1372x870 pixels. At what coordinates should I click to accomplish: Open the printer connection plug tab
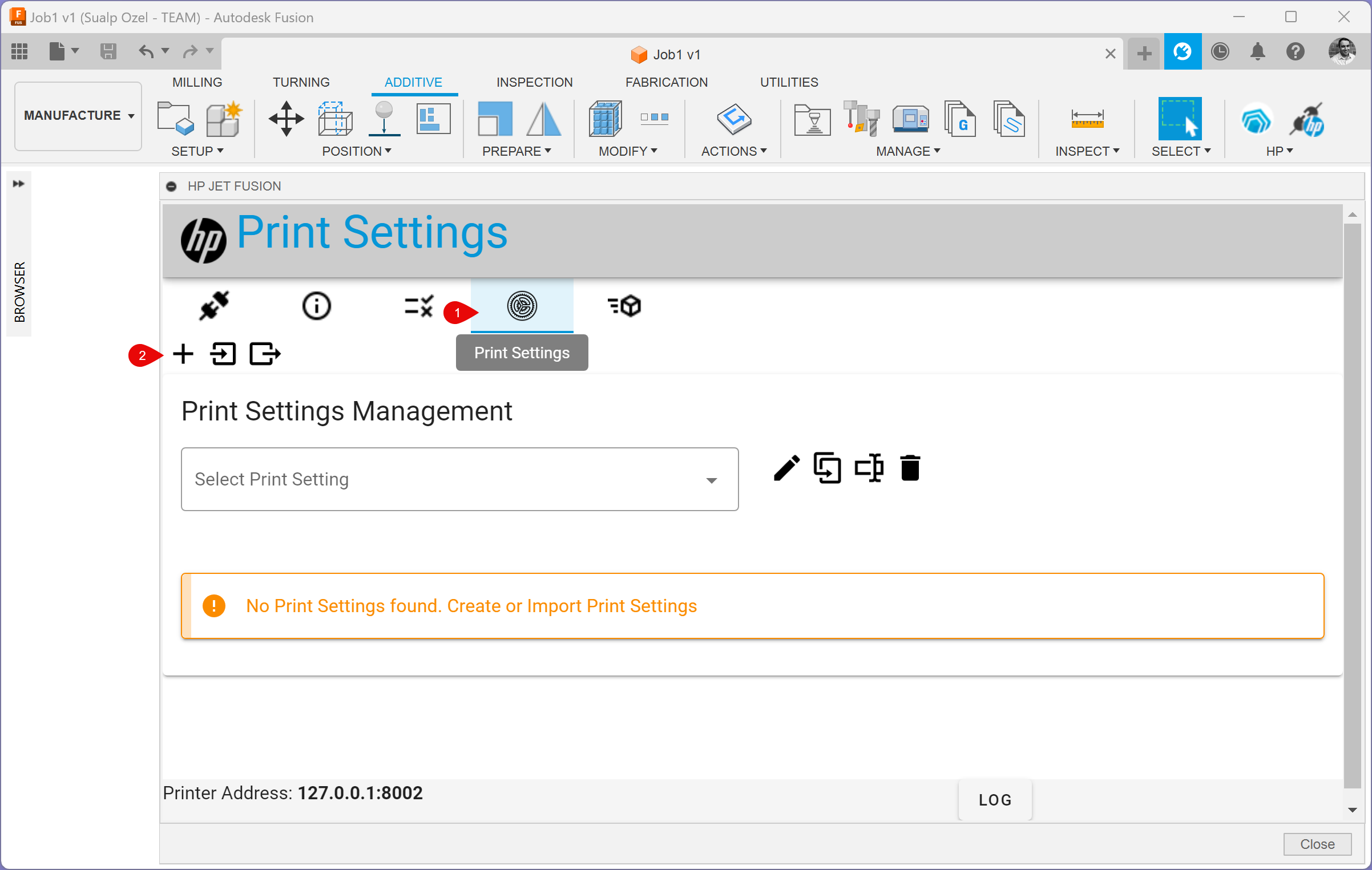214,306
